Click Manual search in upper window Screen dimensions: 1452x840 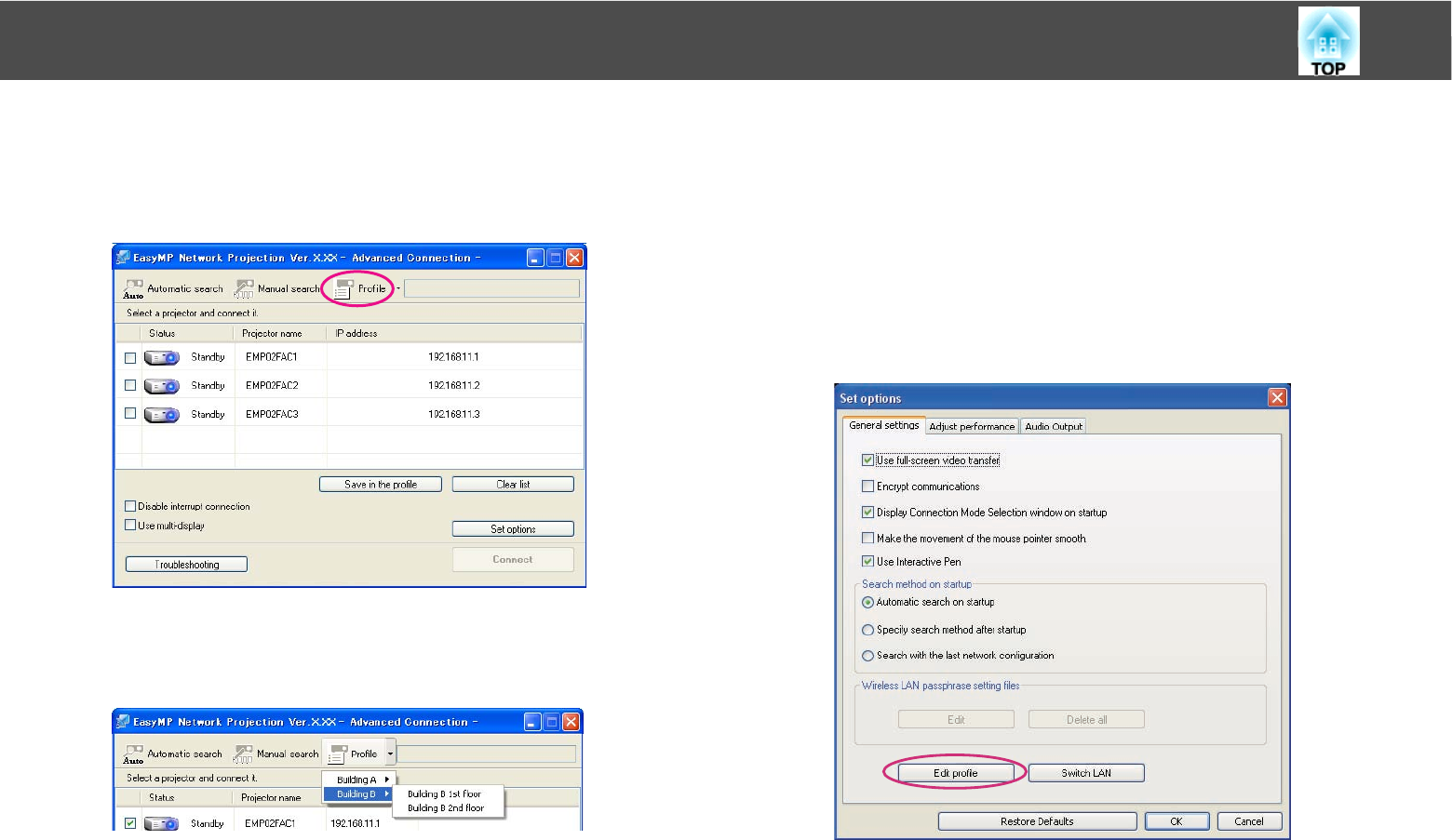276,289
